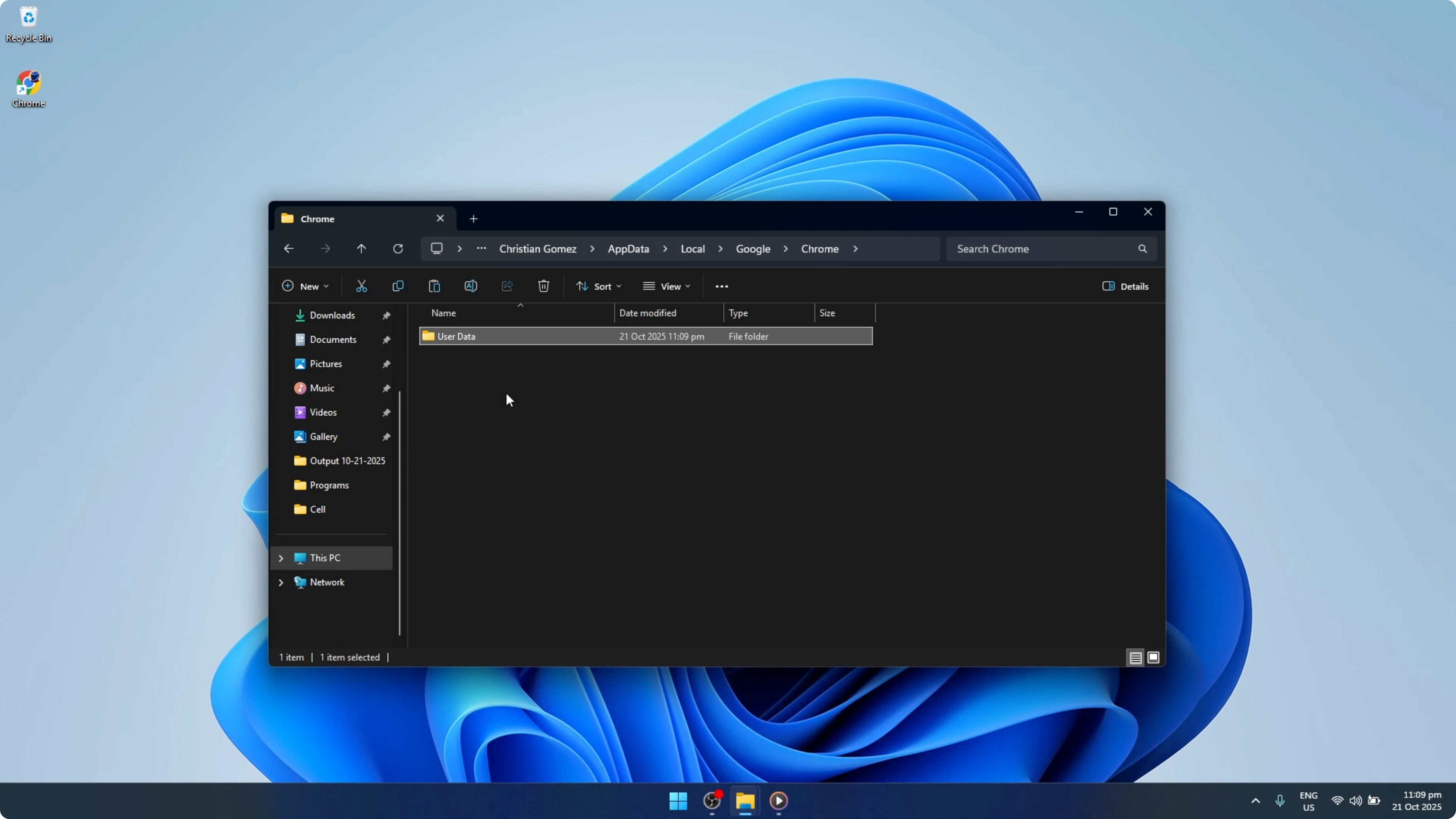Screen dimensions: 1456x819
Task: Open the New item button menu
Action: (305, 286)
